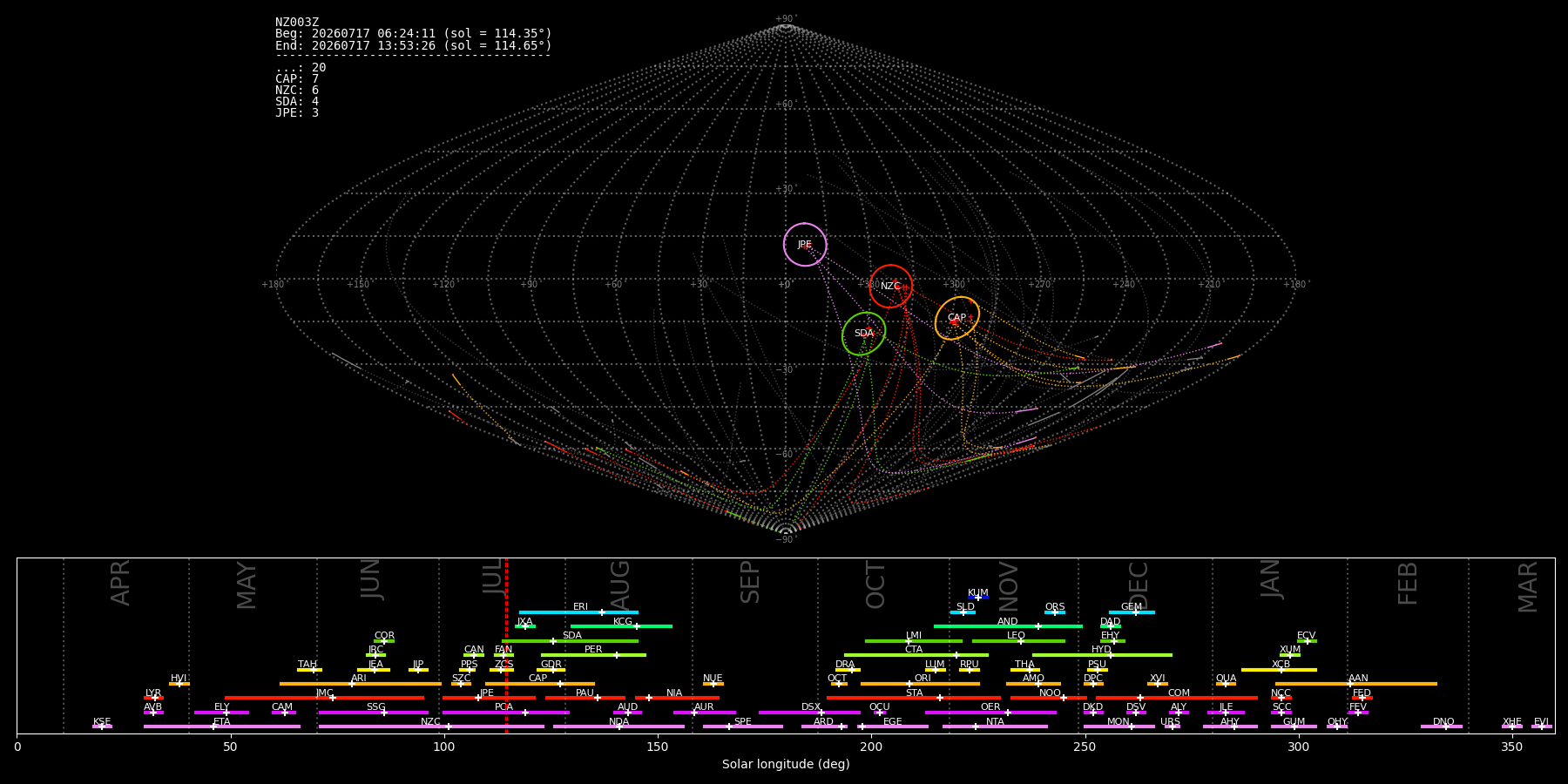The image size is (1568, 784).
Task: Click the COM shower bar in timeline
Action: 1177,698
